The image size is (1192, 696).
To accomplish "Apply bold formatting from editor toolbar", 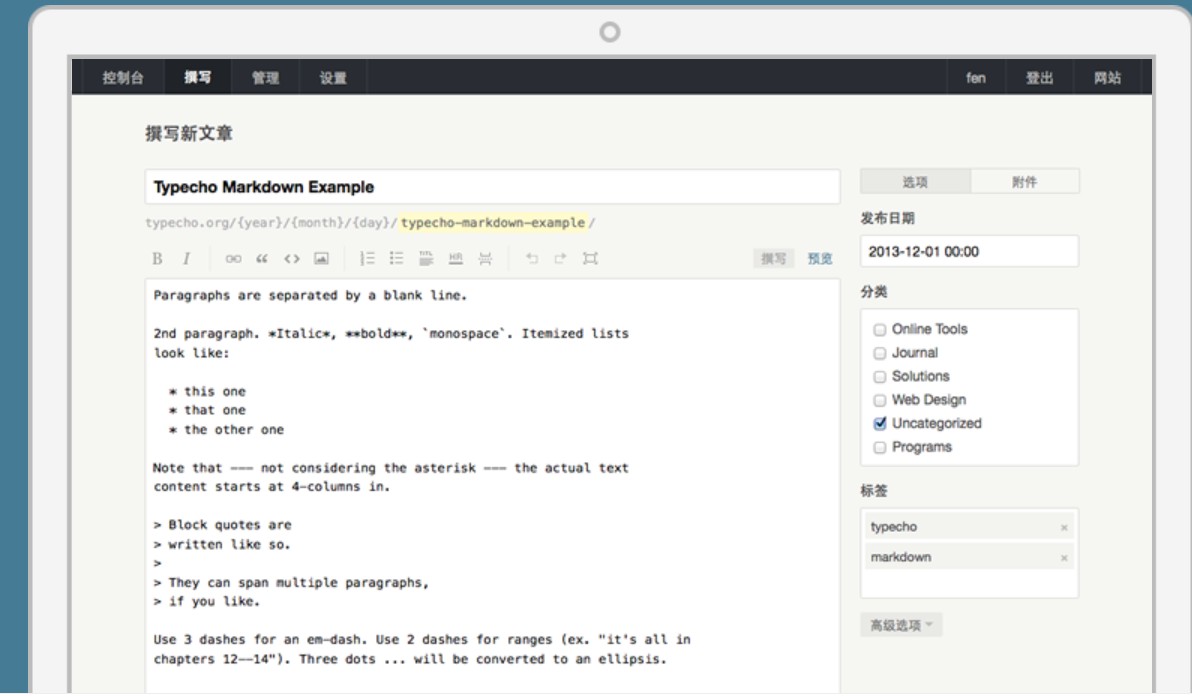I will pyautogui.click(x=157, y=258).
